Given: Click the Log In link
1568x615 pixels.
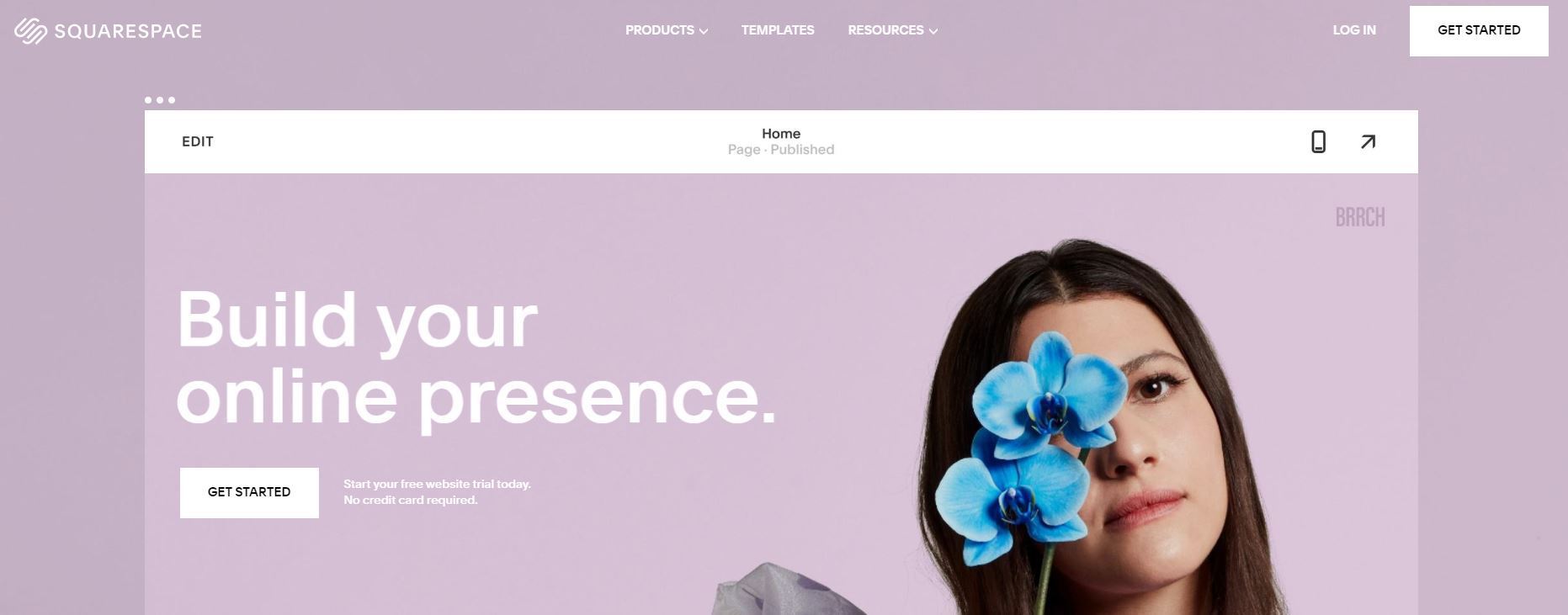Looking at the screenshot, I should click(1354, 30).
